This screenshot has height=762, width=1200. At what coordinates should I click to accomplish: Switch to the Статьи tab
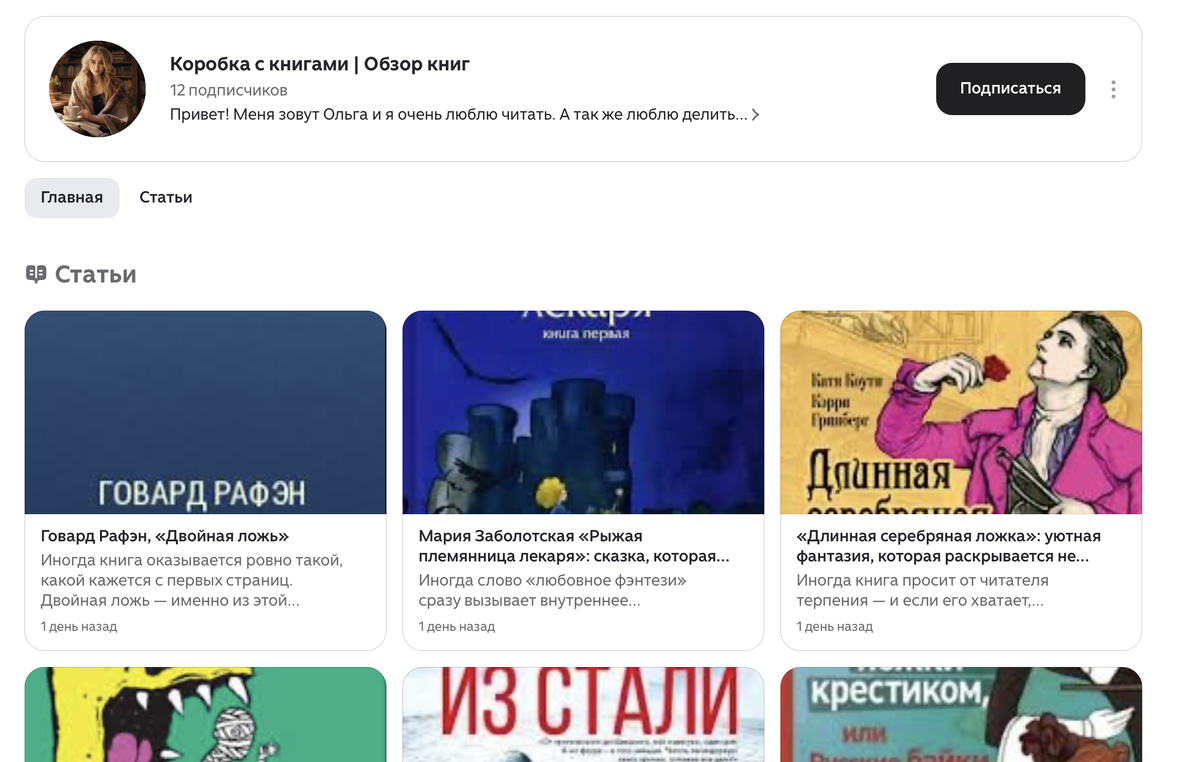click(x=166, y=198)
